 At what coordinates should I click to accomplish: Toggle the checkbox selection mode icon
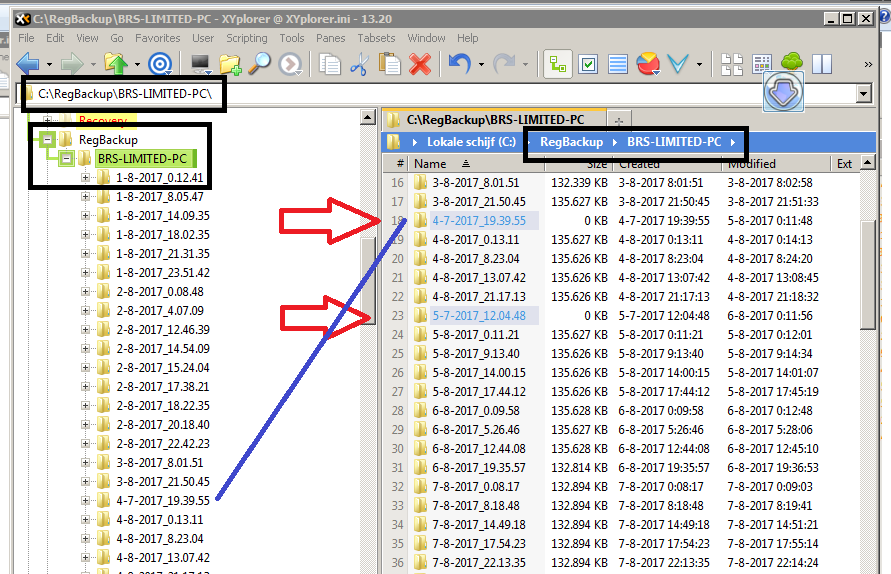pos(588,64)
